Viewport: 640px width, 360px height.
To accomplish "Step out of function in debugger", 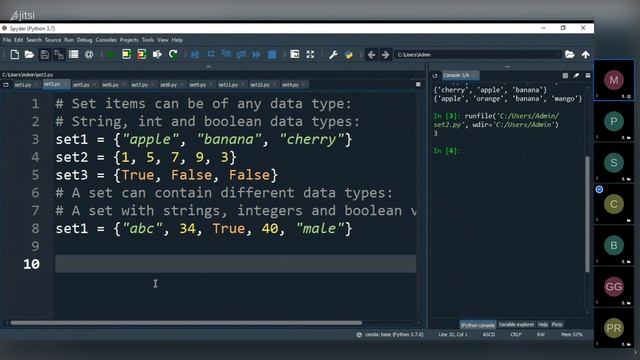I will [241, 54].
